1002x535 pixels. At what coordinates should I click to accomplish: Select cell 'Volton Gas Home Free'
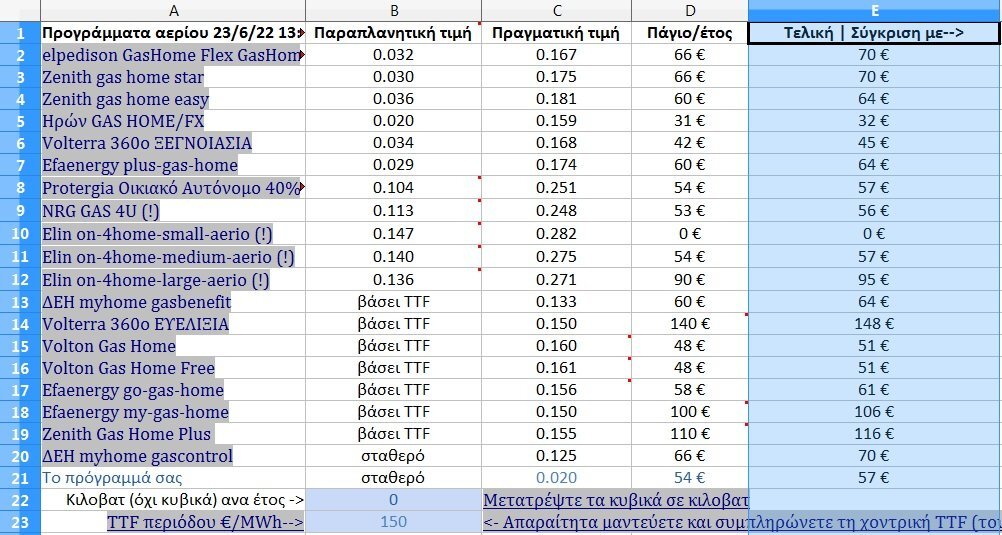[x=173, y=368]
